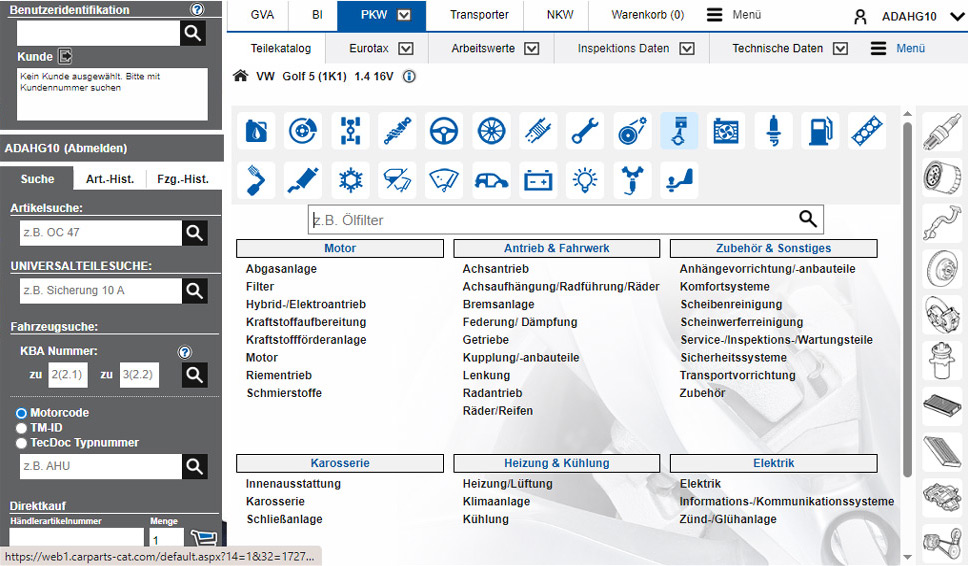Screen dimensions: 968x566
Task: Select the TecDoc Typnummer radio button
Action: 21,443
